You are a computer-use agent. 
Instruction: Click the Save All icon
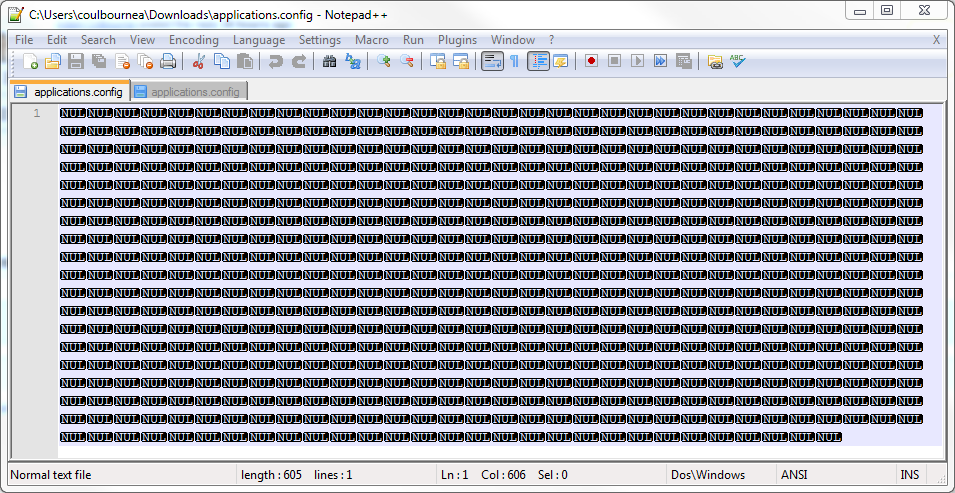[x=99, y=61]
